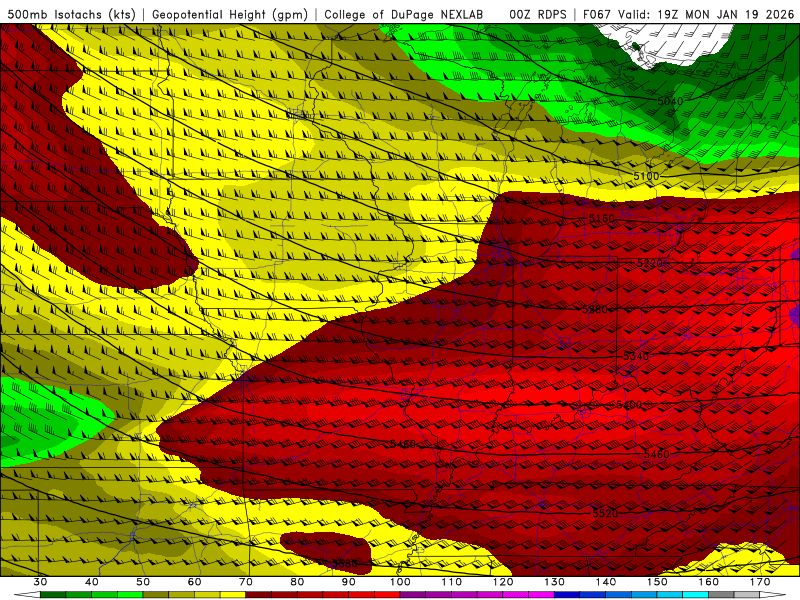800x600 pixels.
Task: Click the cyan 155-160 kt legend swatch
Action: [x=696, y=595]
